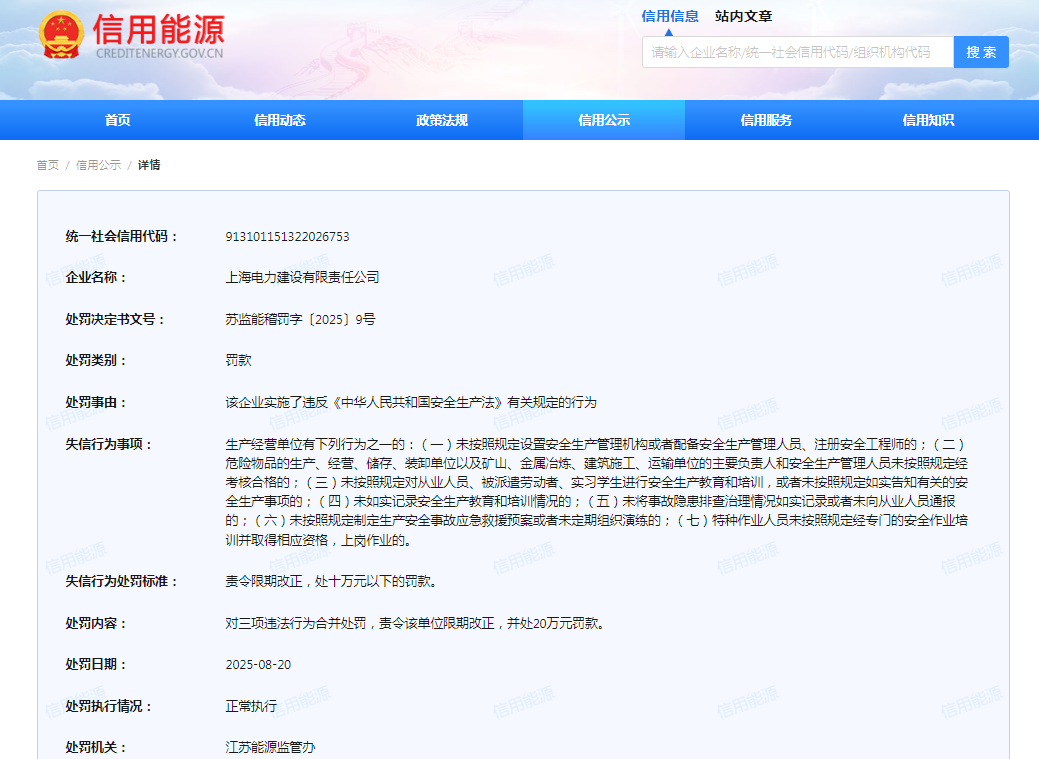Viewport: 1039px width, 759px height.
Task: Select the 信用信息 search tab
Action: coord(670,16)
